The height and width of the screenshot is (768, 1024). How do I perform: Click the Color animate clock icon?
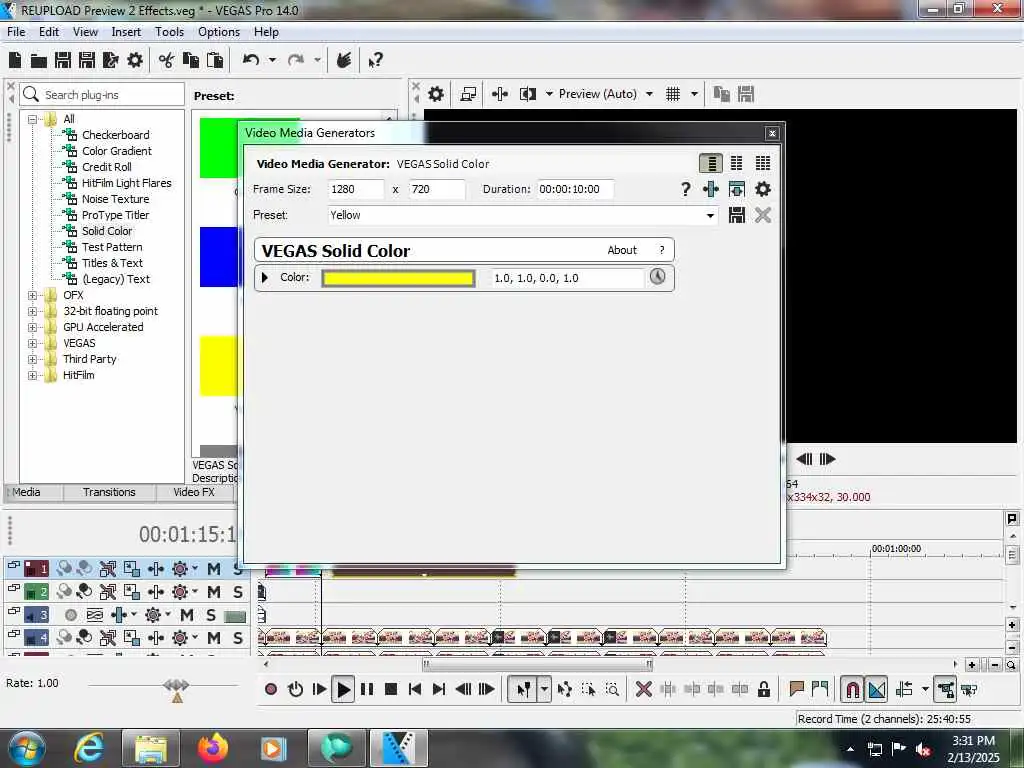click(x=658, y=277)
